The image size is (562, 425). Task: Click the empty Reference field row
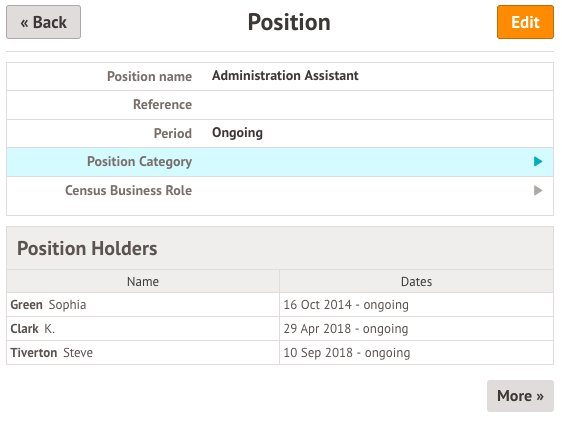point(280,105)
